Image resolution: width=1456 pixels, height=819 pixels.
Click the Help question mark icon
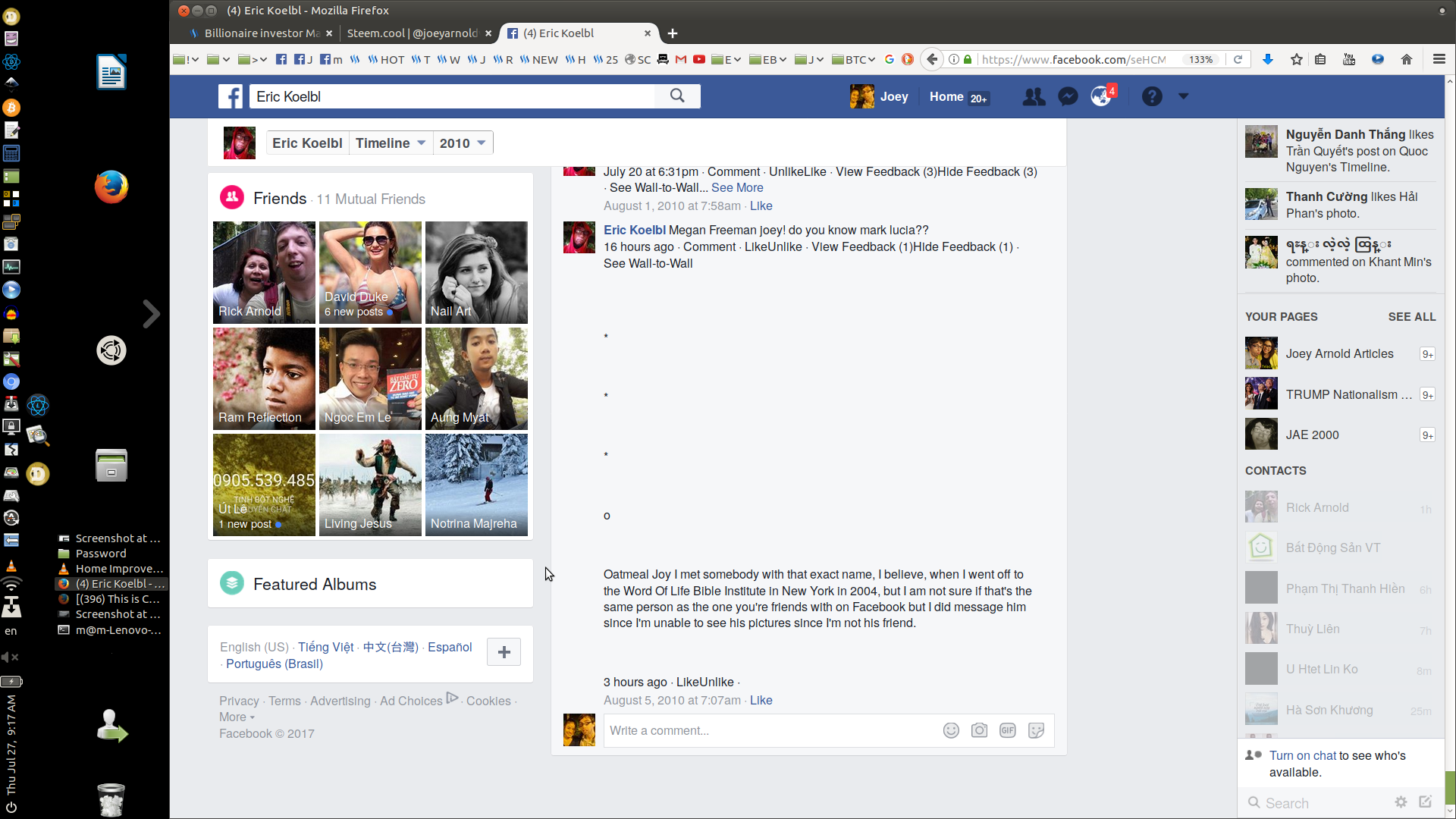pyautogui.click(x=1152, y=96)
